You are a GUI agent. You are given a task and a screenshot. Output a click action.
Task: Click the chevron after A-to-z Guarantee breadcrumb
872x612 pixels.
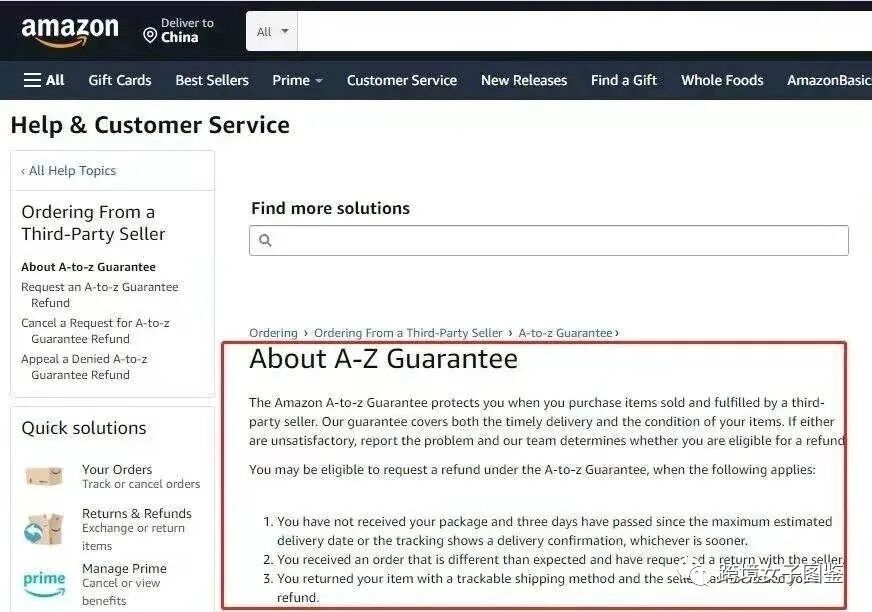pyautogui.click(x=617, y=333)
